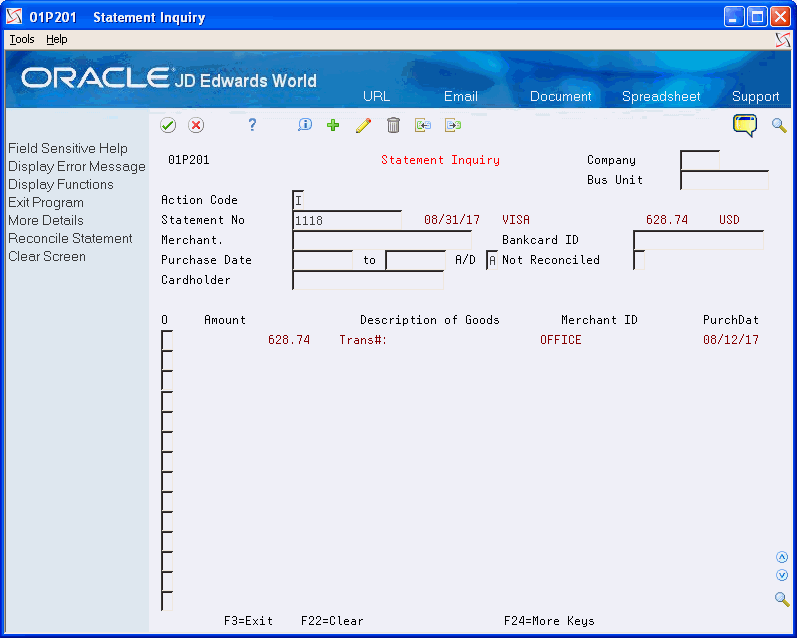The height and width of the screenshot is (638, 797).
Task: Click the Trans#: description text
Action: point(363,340)
